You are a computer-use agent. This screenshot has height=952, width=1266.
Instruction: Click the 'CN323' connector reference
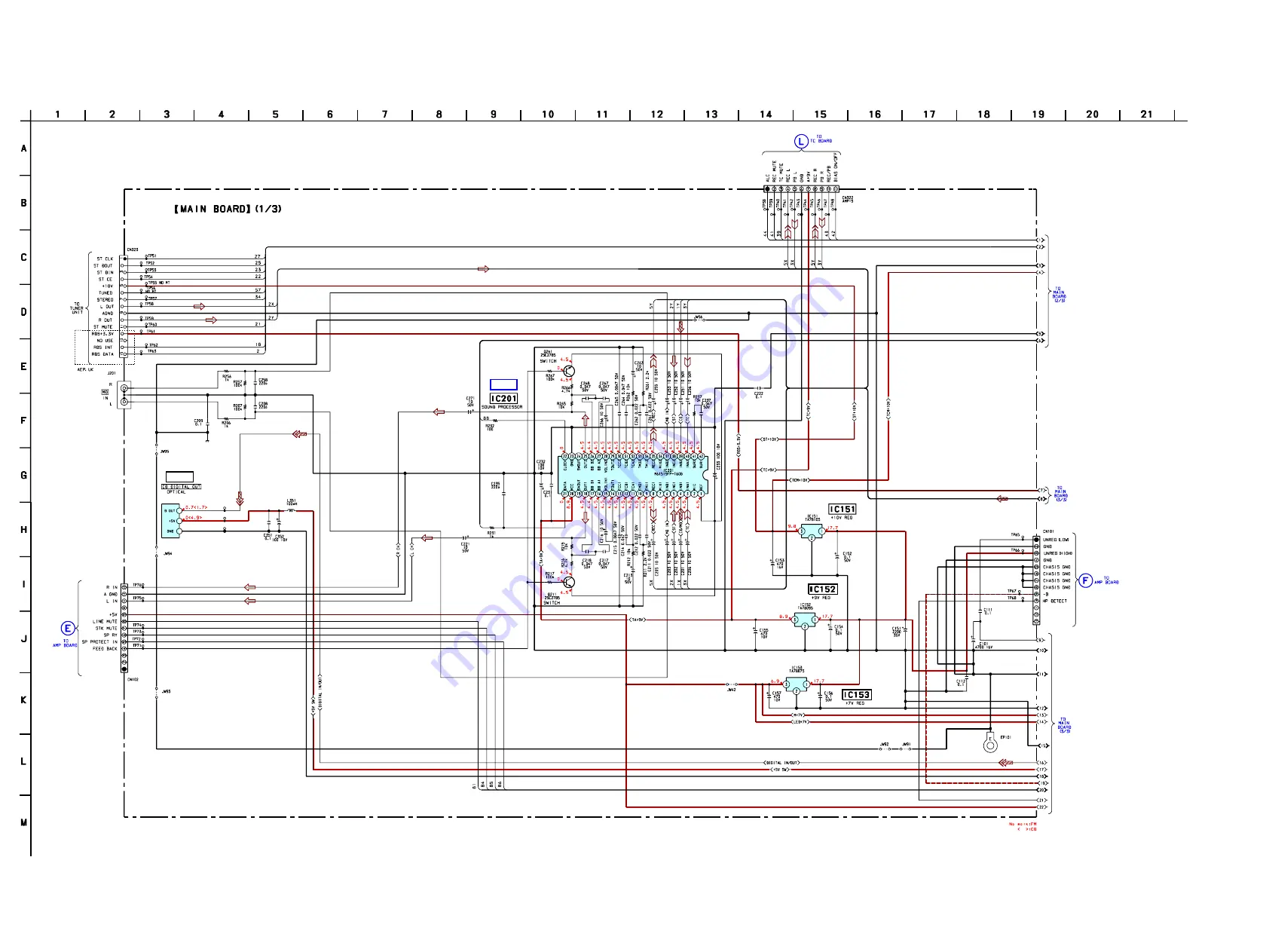(x=133, y=249)
